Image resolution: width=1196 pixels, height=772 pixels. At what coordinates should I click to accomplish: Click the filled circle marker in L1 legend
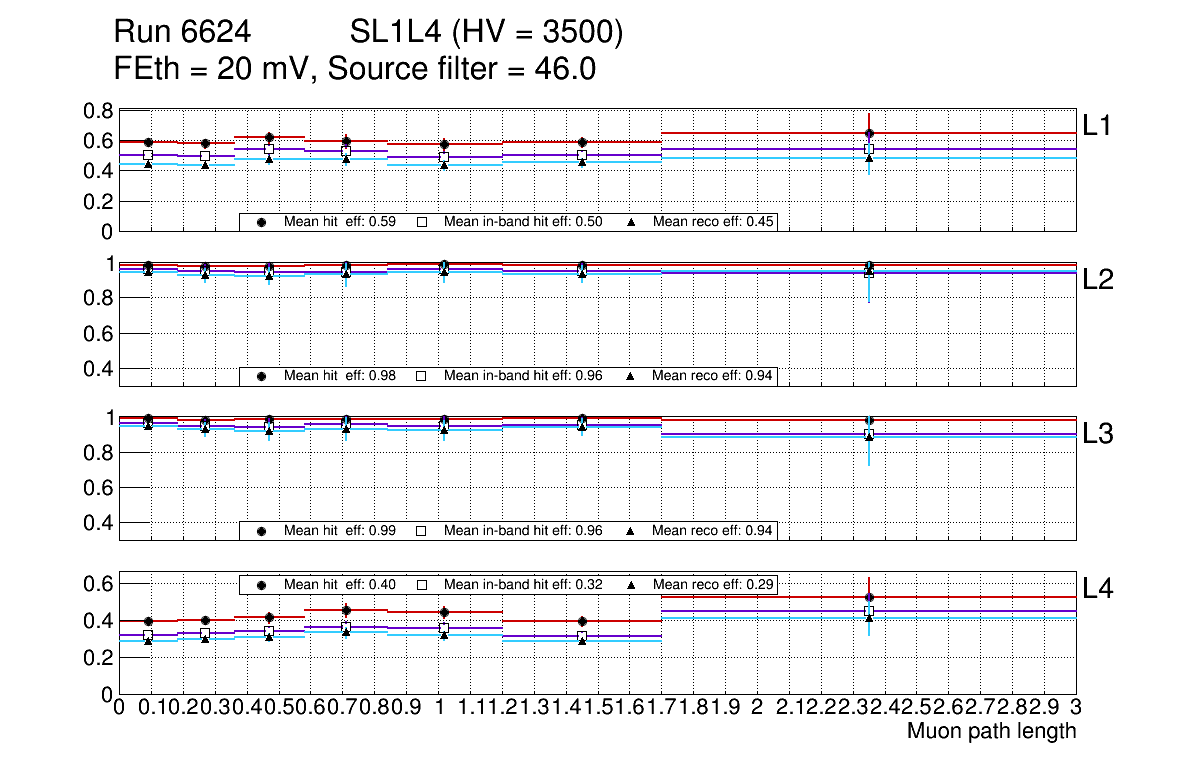(x=261, y=222)
